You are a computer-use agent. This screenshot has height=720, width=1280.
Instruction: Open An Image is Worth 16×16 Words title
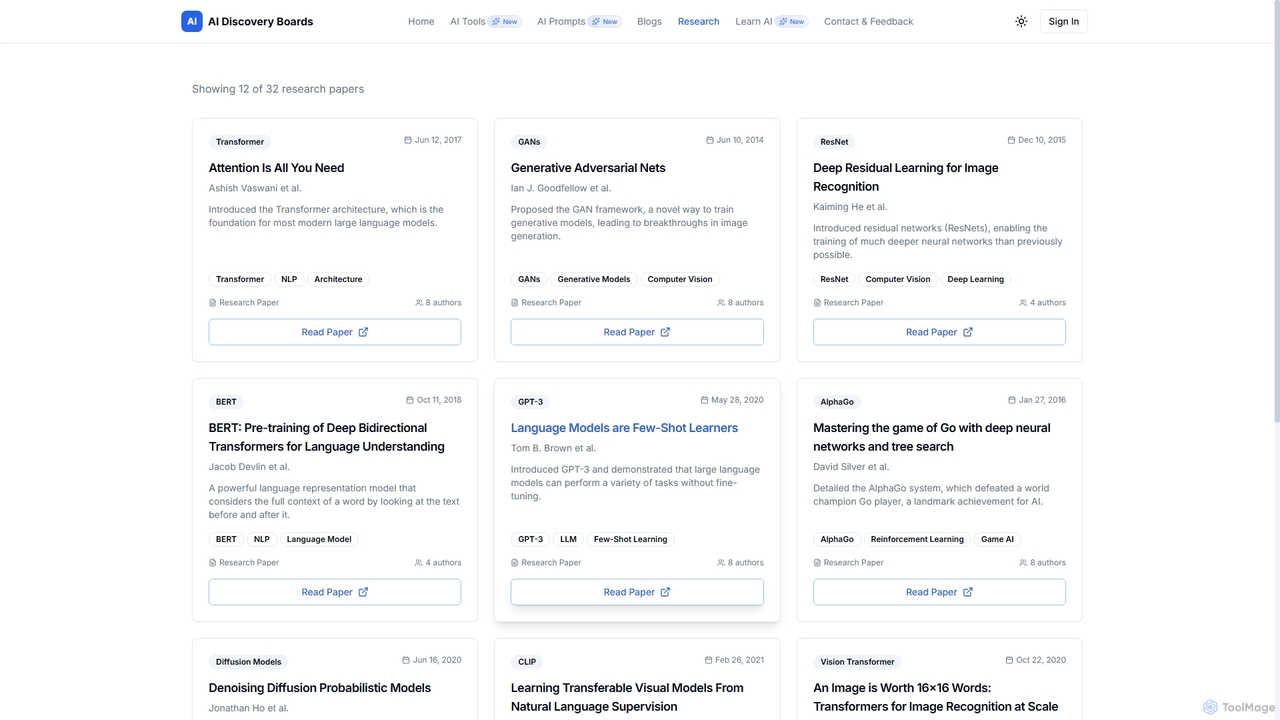point(935,697)
